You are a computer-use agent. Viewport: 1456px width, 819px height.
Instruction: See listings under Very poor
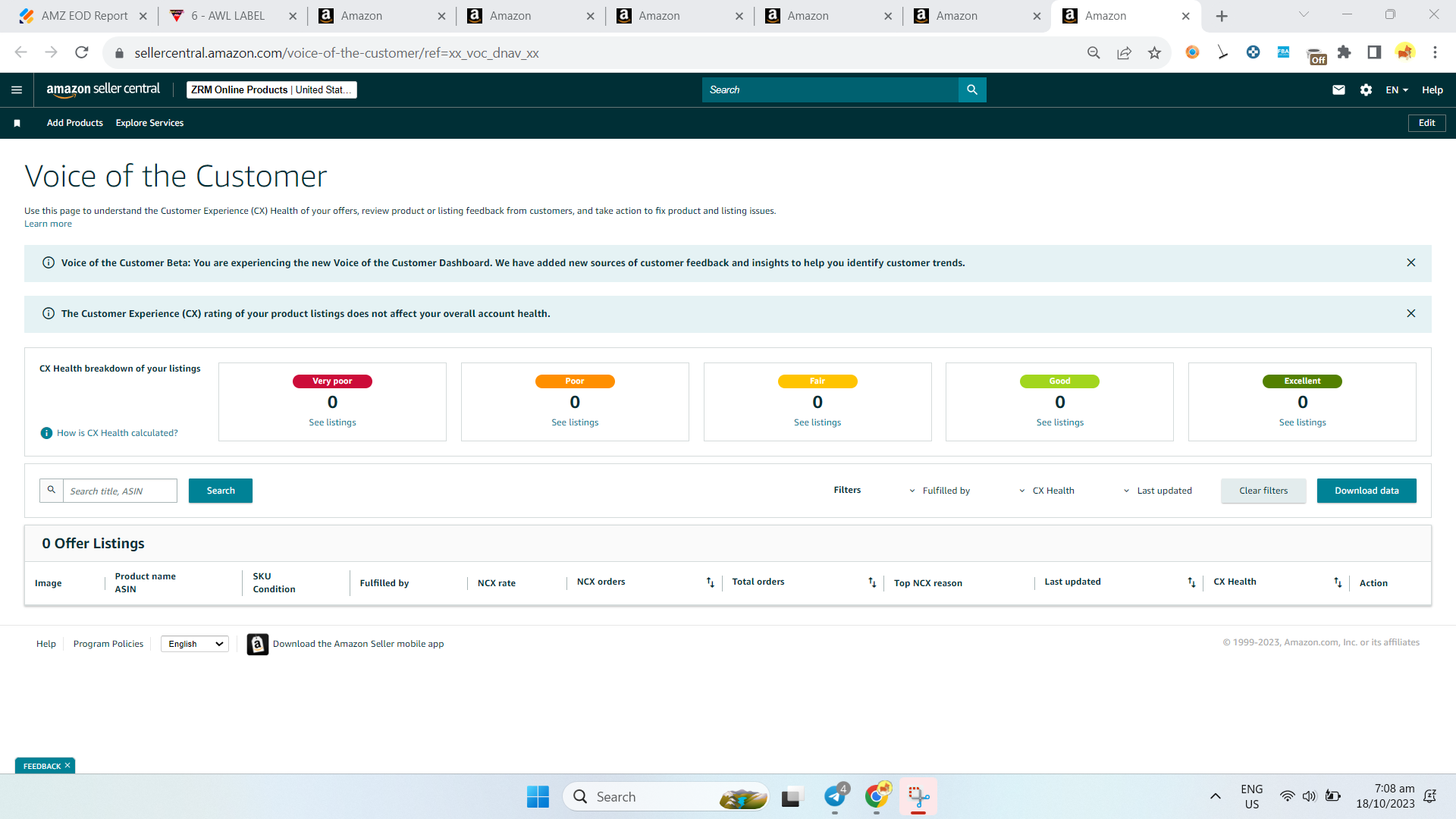(x=332, y=422)
